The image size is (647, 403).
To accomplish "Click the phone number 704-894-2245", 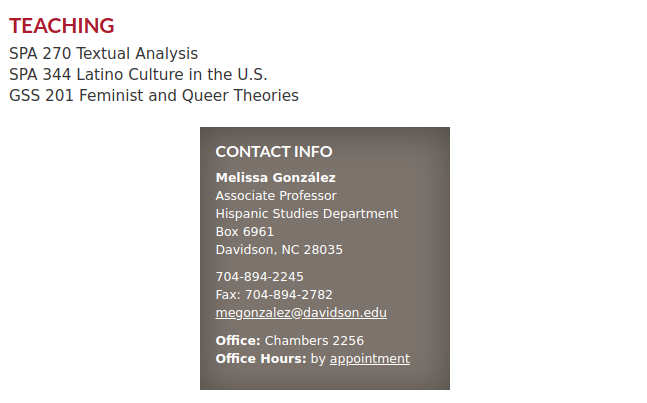I will pos(260,277).
